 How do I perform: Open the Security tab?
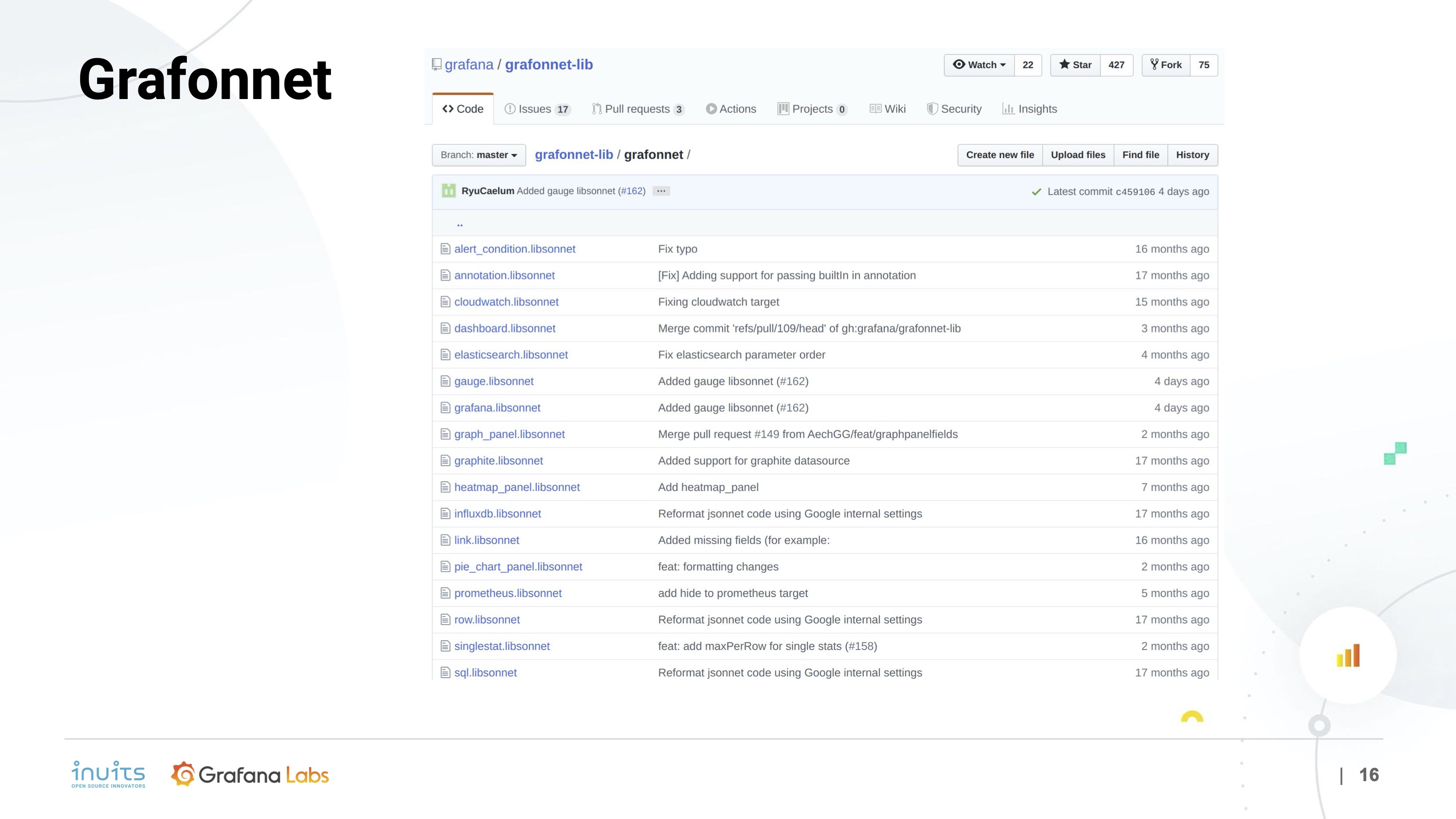coord(954,109)
